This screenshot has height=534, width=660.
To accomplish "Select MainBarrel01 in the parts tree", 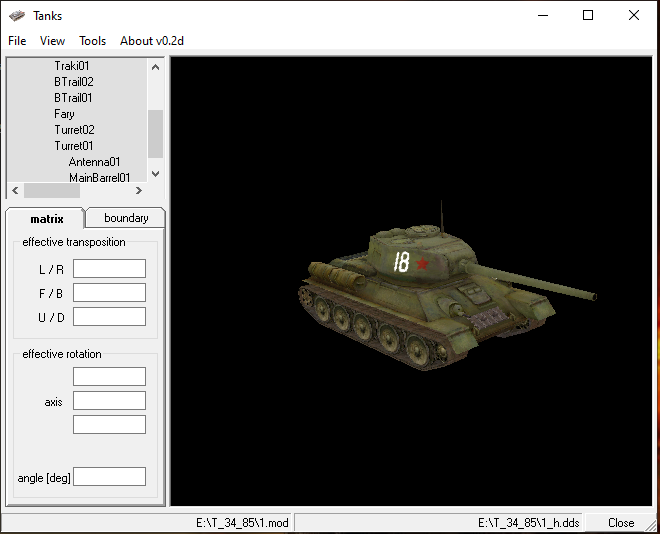I will 99,177.
